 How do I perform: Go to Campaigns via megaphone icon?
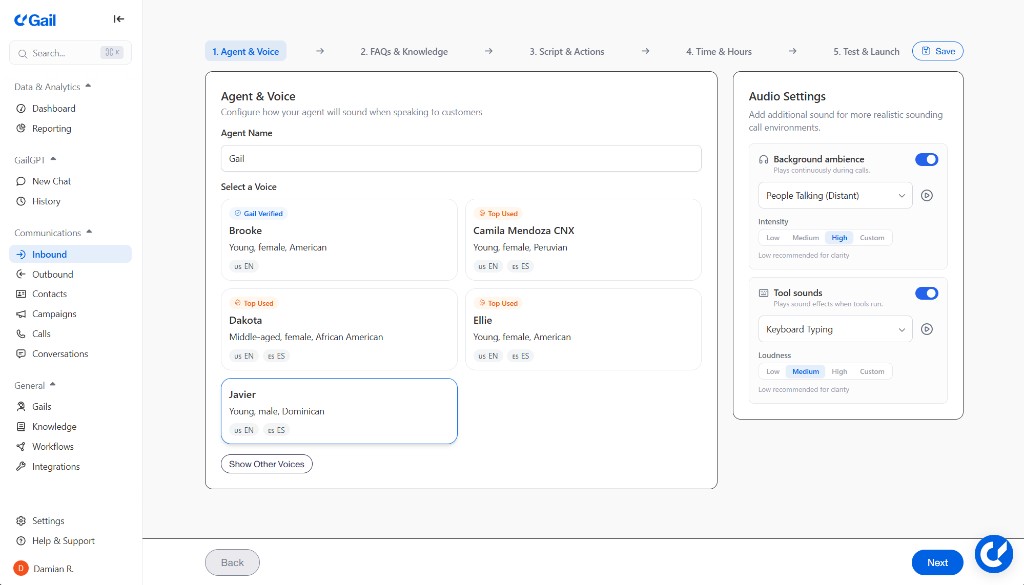coord(22,314)
